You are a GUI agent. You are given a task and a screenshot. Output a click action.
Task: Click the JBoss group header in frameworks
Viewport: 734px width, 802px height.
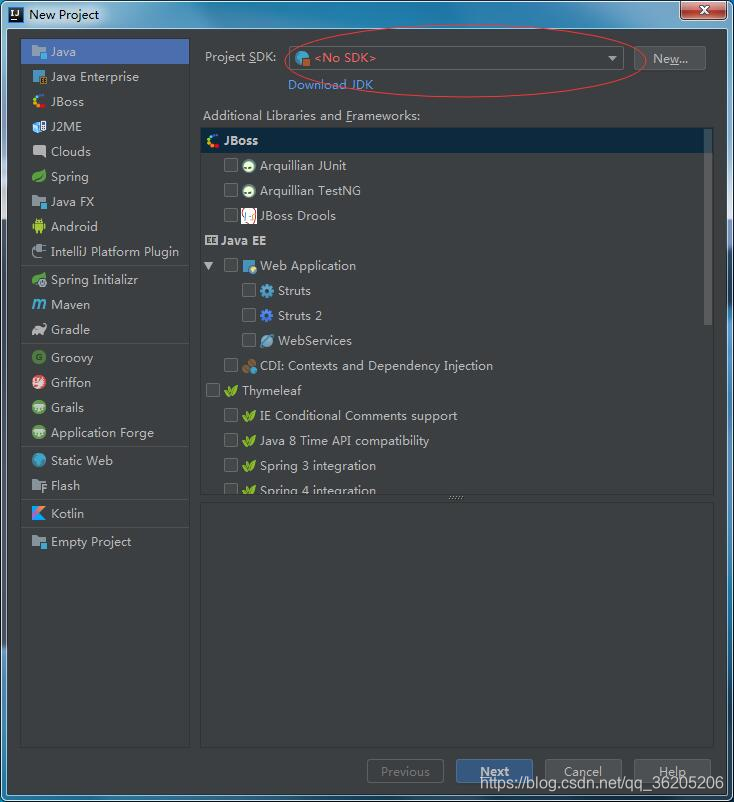pos(452,141)
